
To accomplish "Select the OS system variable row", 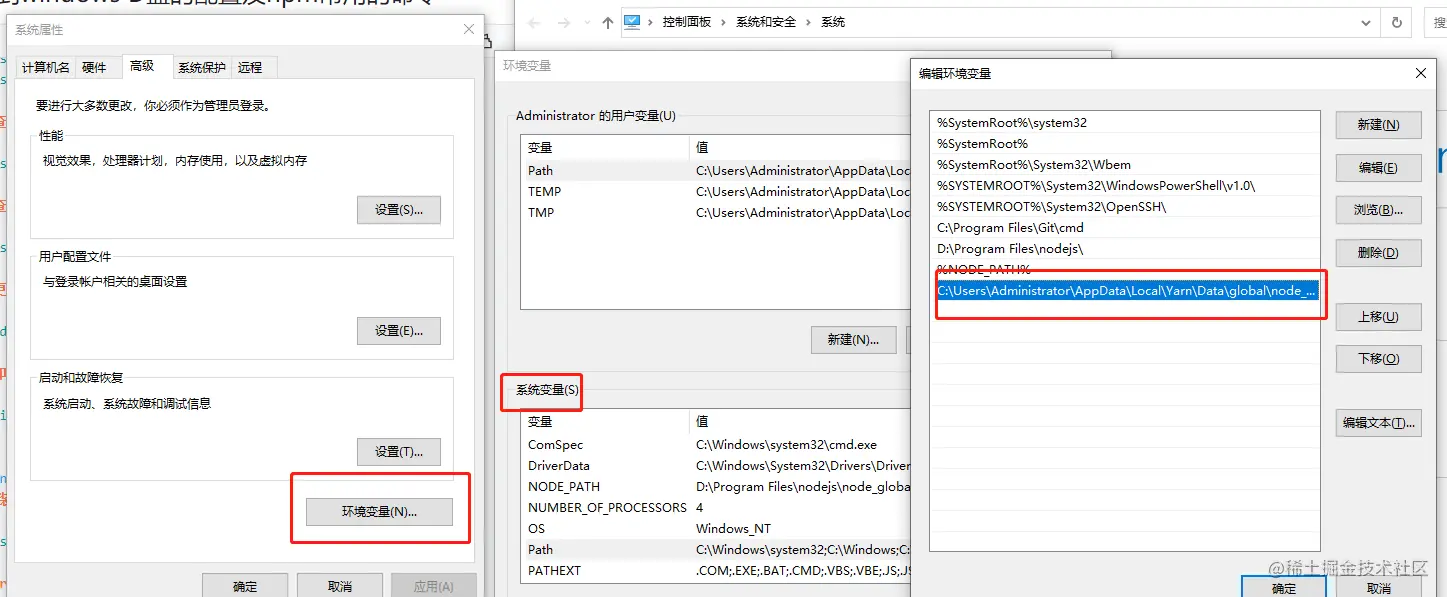I will 716,528.
